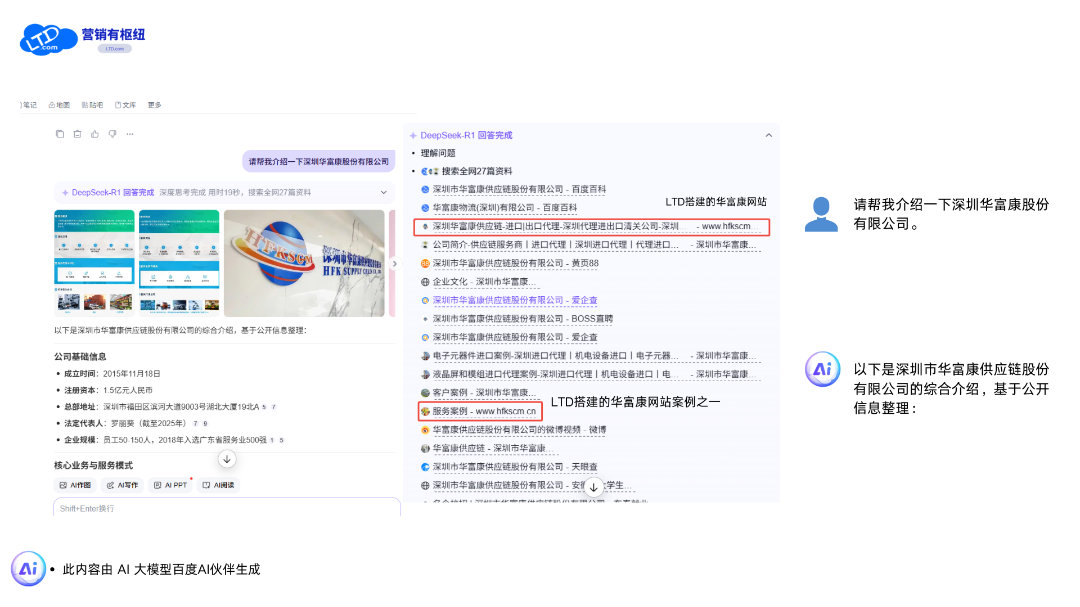Screen dimensions: 1080x607
Task: Open first teal website screenshot thumbnail
Action: (x=94, y=261)
